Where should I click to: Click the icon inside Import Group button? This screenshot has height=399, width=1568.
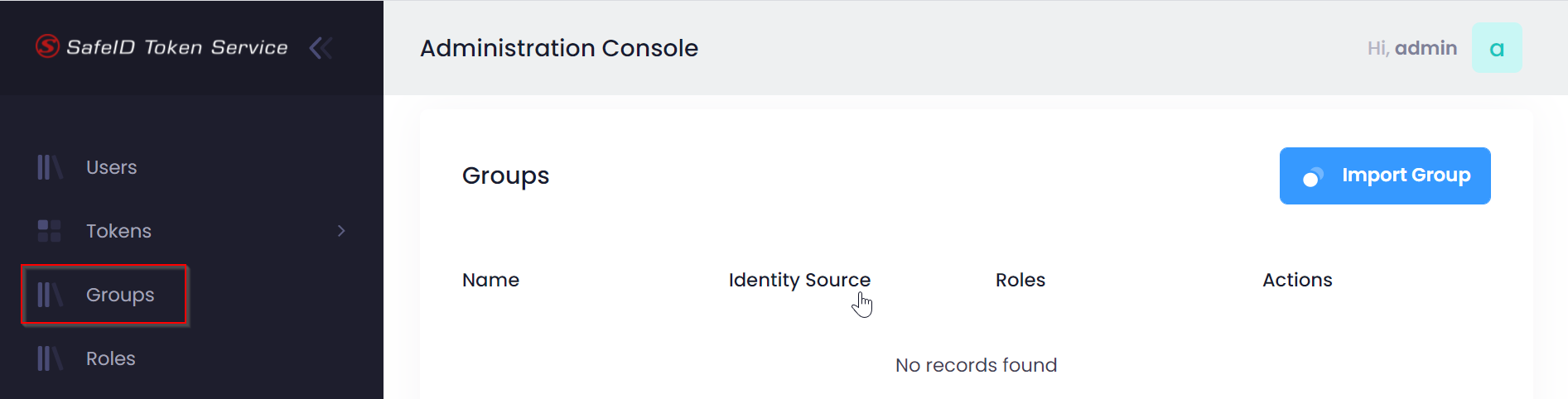point(1313,176)
